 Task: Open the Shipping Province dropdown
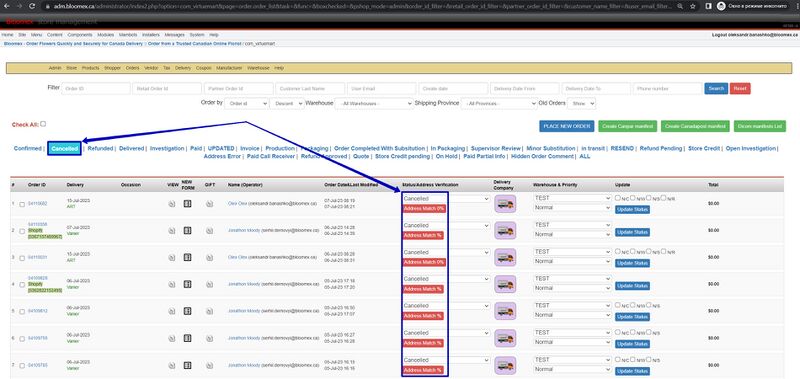point(499,103)
